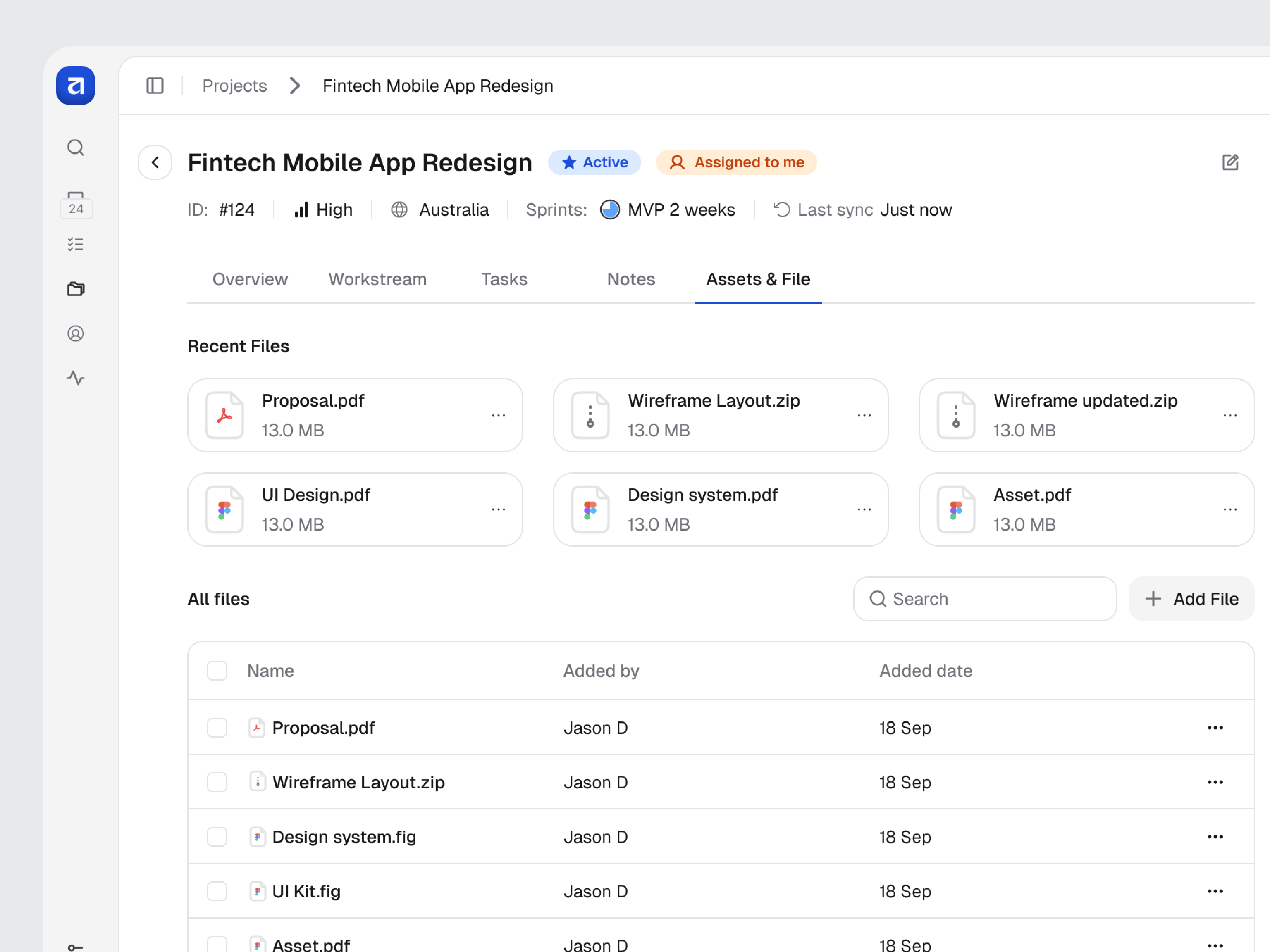Open the sidebar search icon
The height and width of the screenshot is (952, 1270).
coord(75,148)
